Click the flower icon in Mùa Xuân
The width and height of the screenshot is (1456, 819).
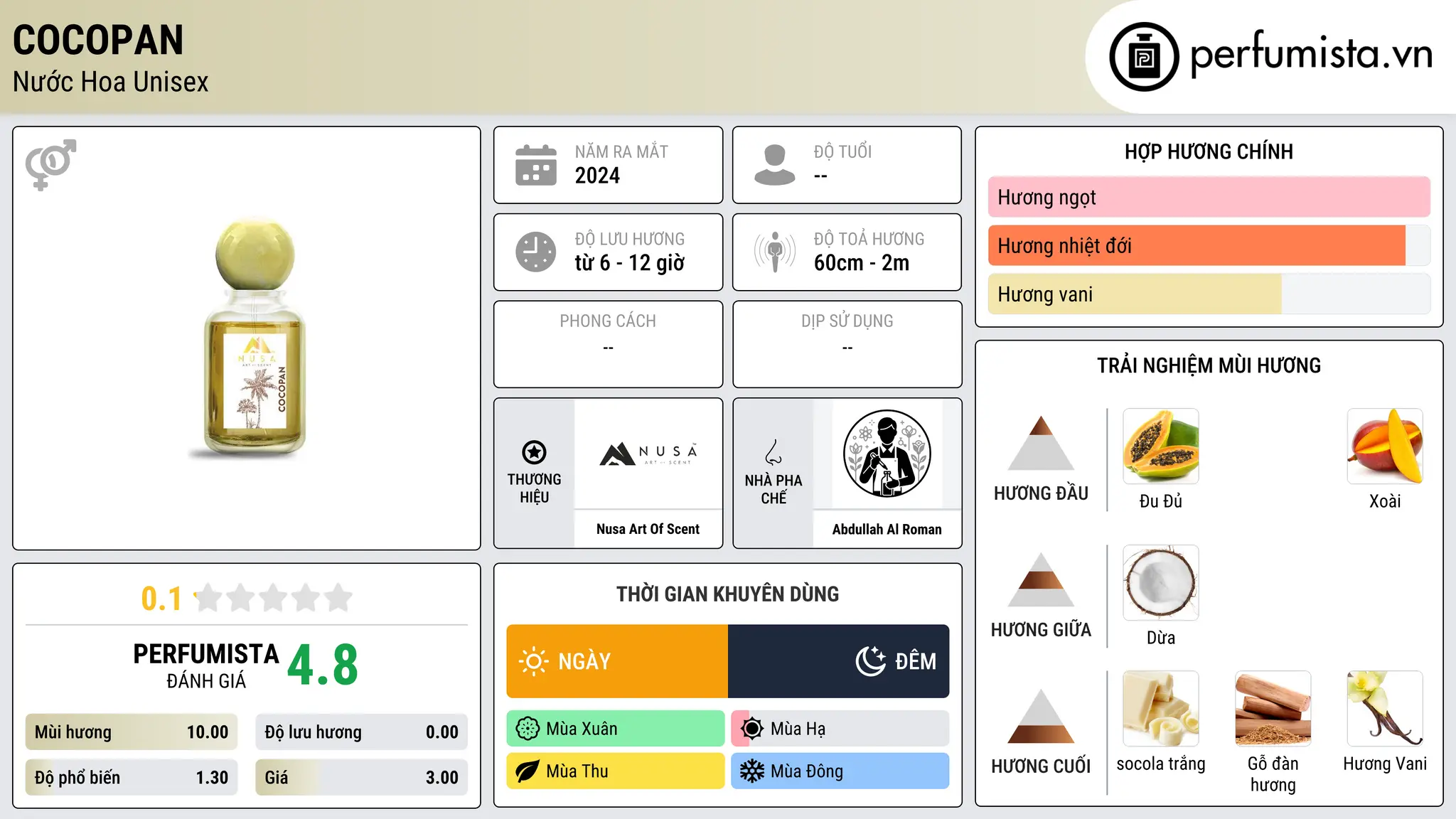click(528, 729)
